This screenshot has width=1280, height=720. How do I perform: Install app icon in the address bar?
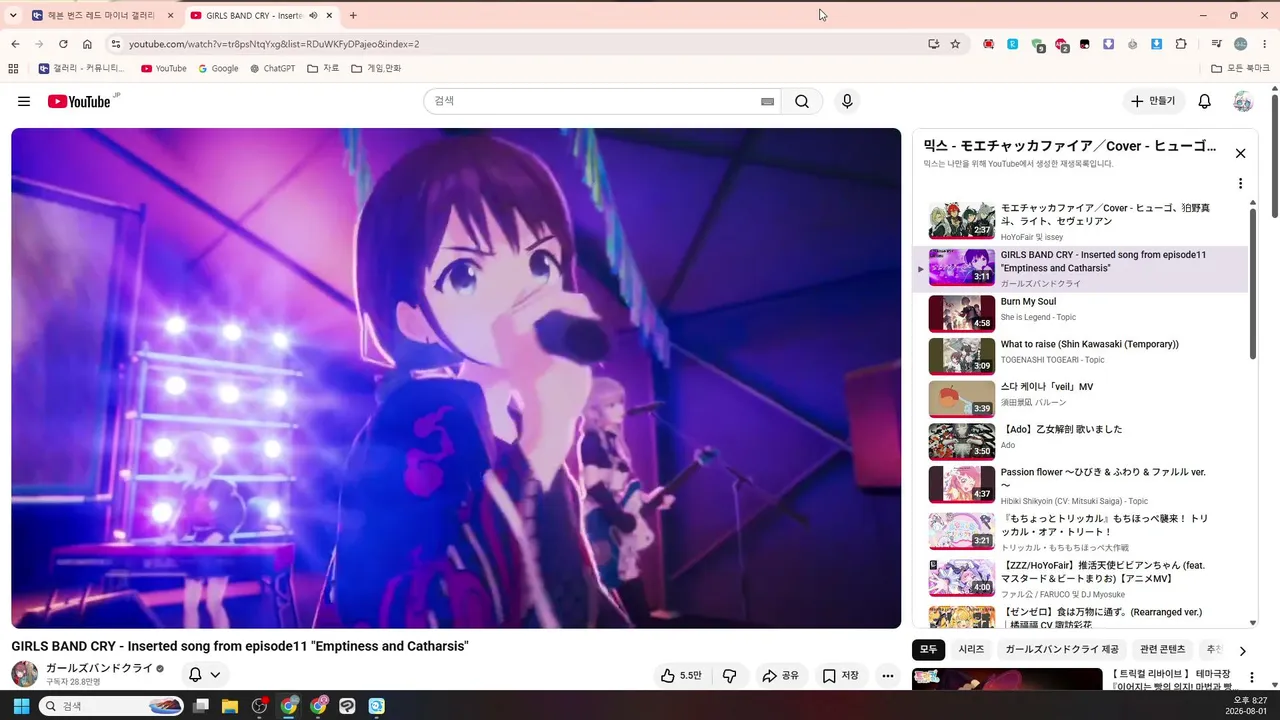click(x=933, y=44)
